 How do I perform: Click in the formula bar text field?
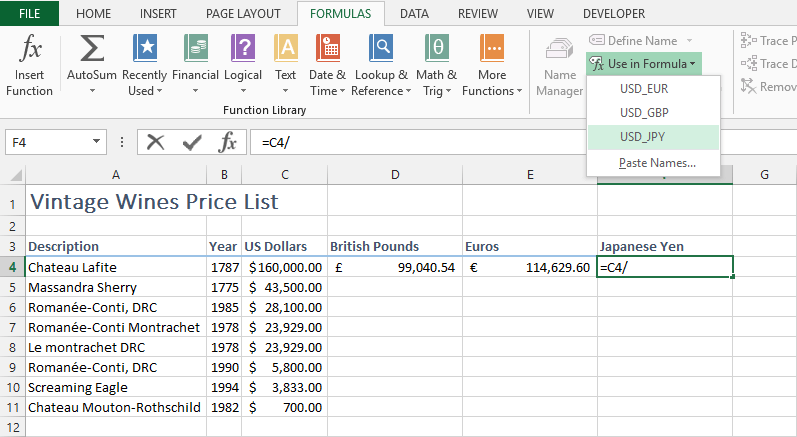pyautogui.click(x=418, y=142)
